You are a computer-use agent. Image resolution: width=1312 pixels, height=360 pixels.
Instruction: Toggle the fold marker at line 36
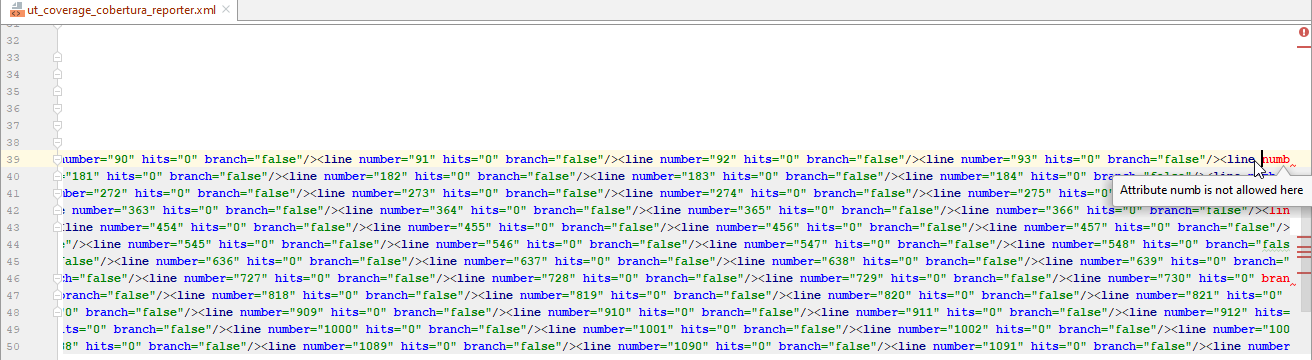click(x=57, y=110)
